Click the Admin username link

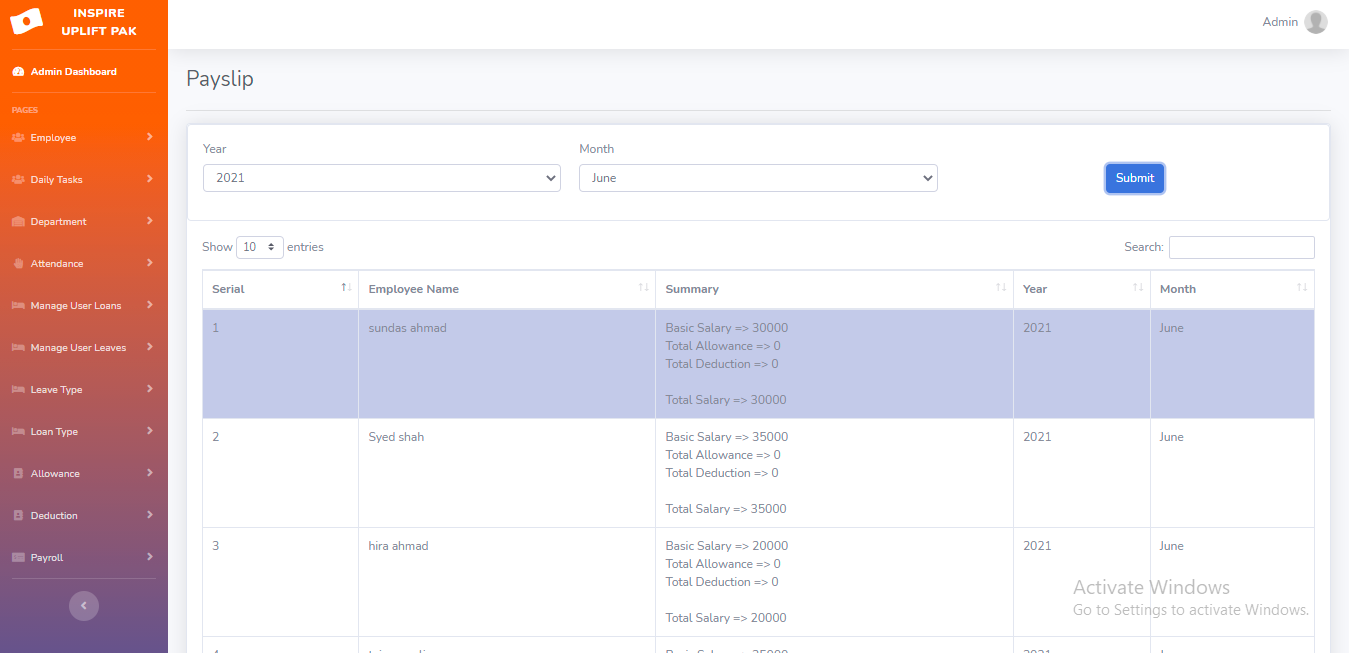click(1279, 22)
